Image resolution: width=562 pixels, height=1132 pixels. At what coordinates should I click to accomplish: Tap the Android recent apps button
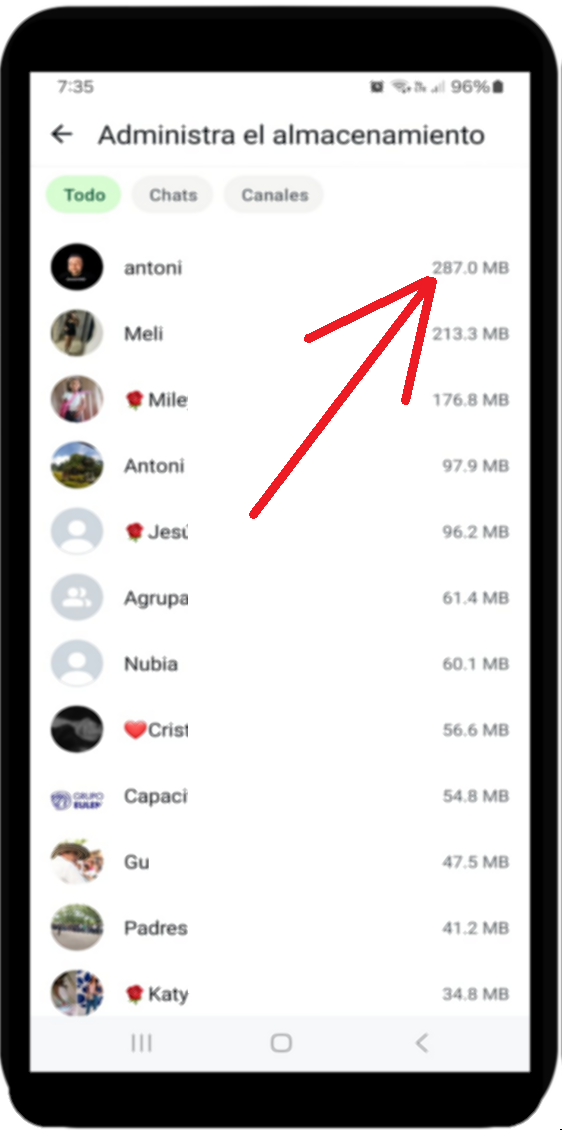(x=141, y=1042)
